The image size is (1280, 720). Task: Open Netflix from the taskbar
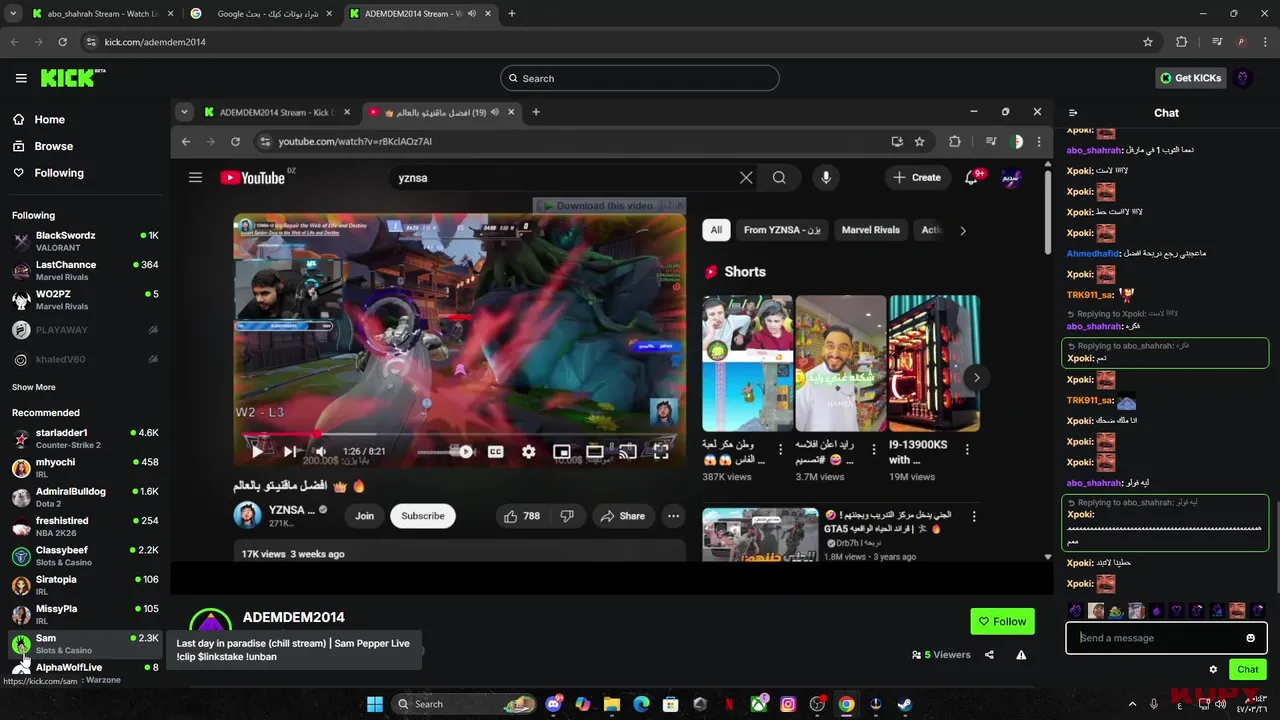[x=729, y=704]
